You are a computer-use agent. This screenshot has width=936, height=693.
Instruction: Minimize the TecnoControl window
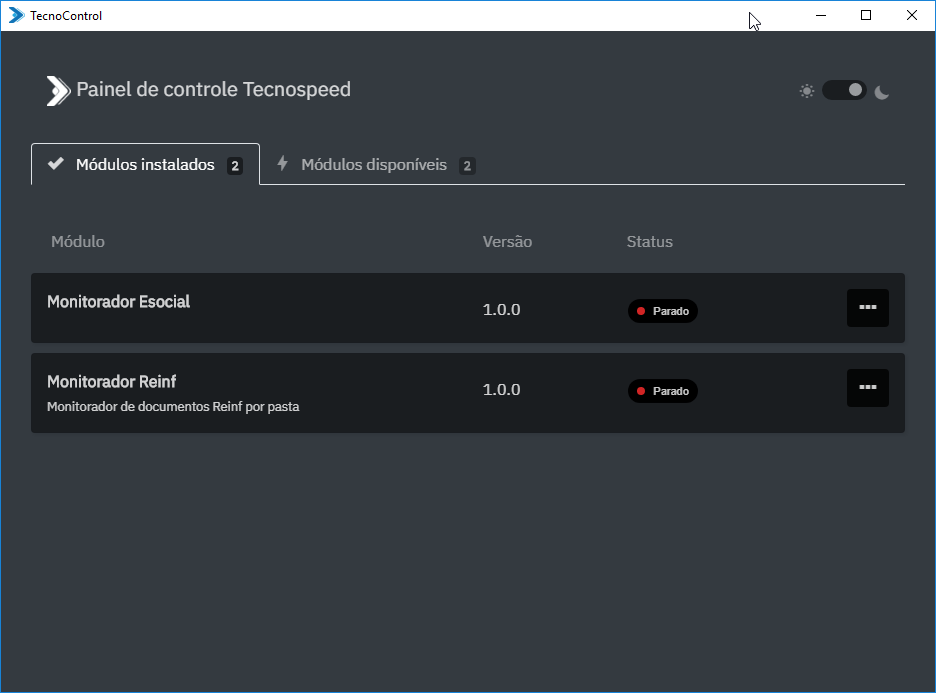pyautogui.click(x=821, y=16)
